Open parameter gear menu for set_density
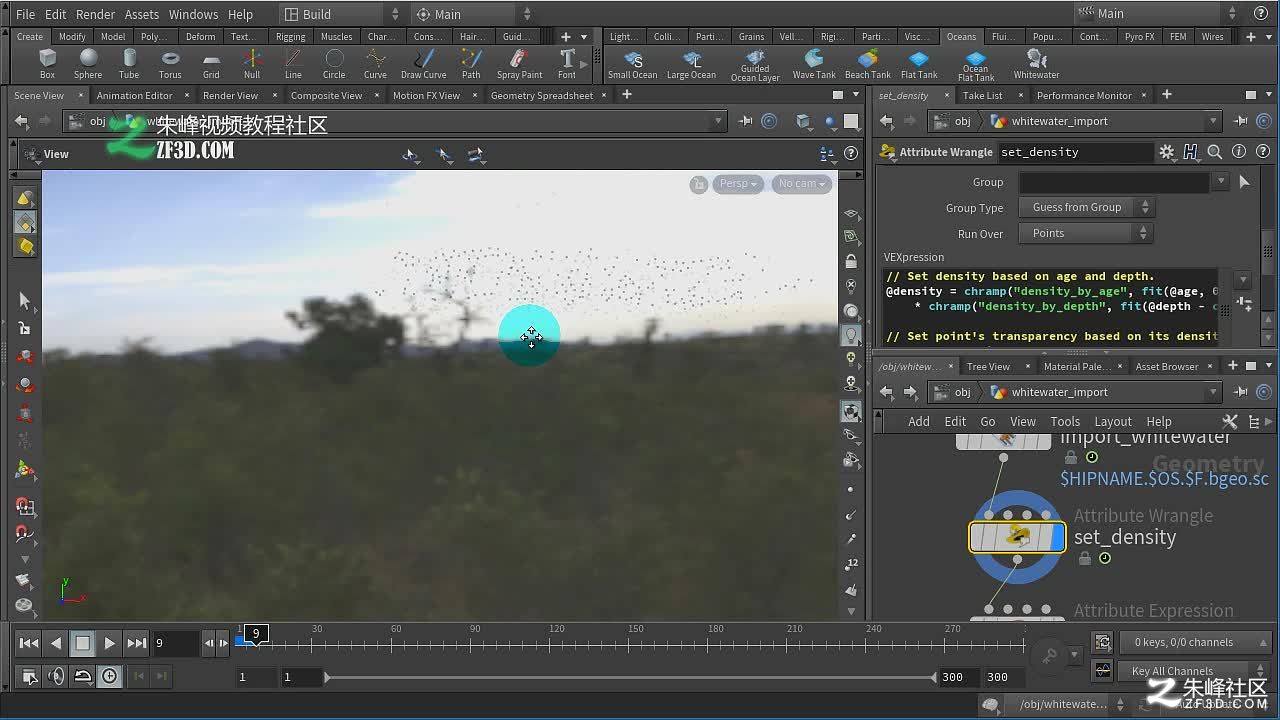Image resolution: width=1280 pixels, height=720 pixels. 1166,152
